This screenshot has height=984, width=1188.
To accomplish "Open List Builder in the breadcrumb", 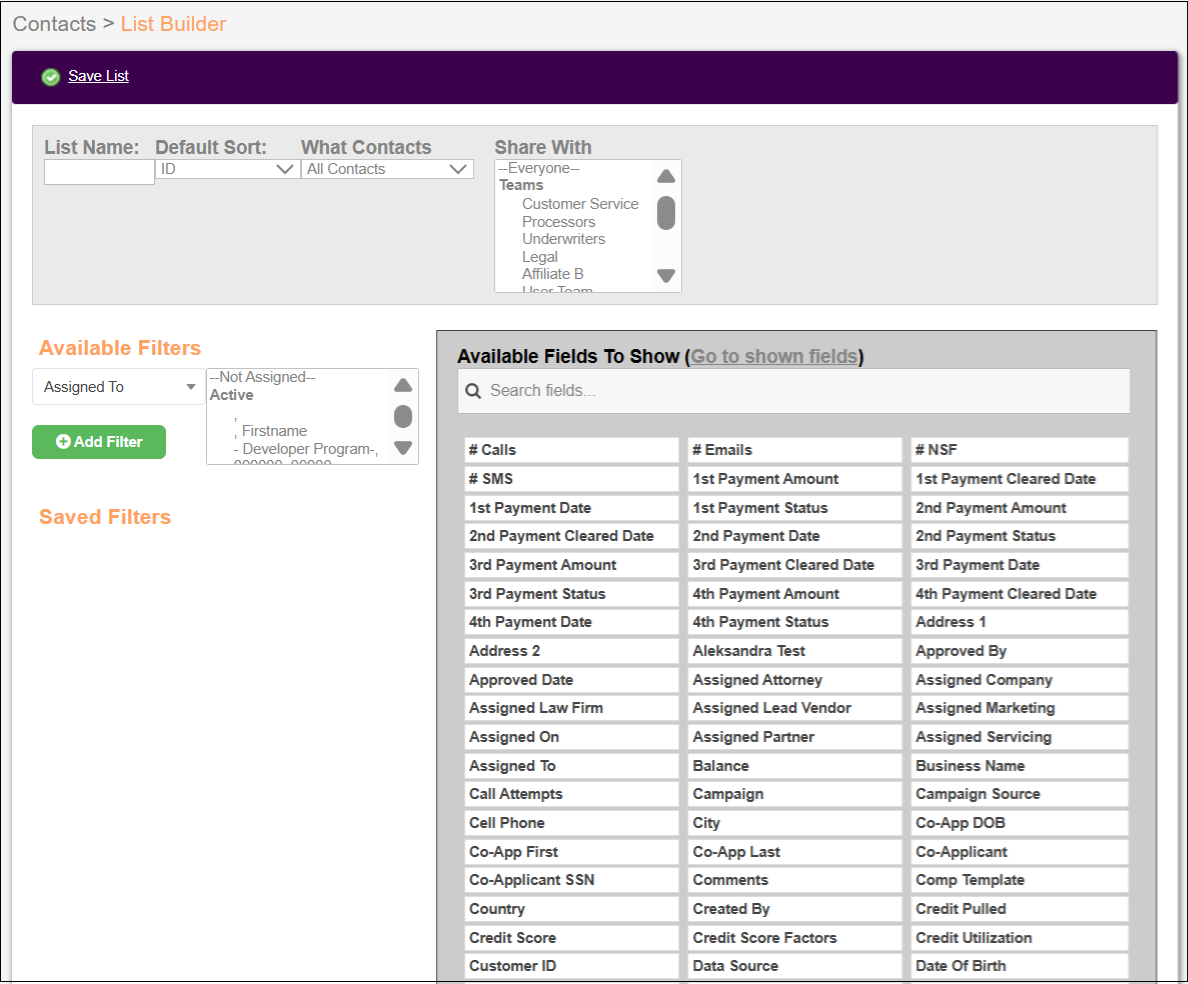I will pyautogui.click(x=173, y=23).
